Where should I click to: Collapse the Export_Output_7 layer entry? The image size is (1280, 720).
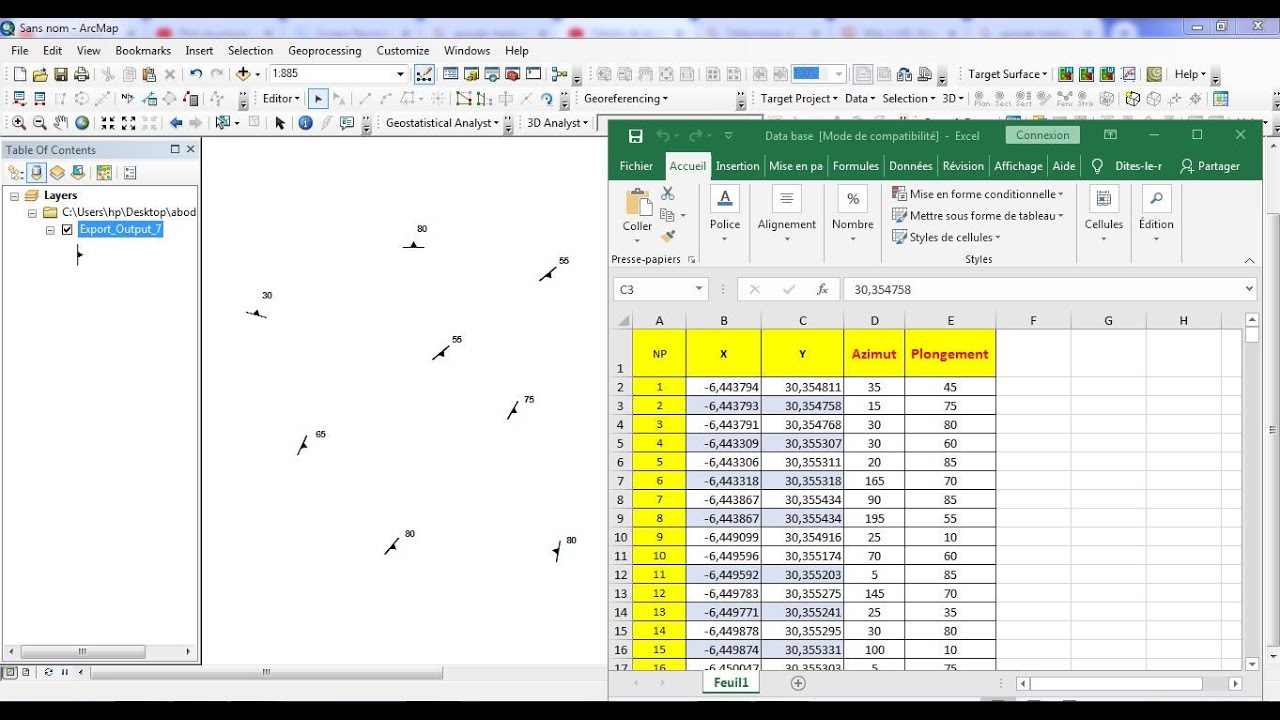[50, 230]
